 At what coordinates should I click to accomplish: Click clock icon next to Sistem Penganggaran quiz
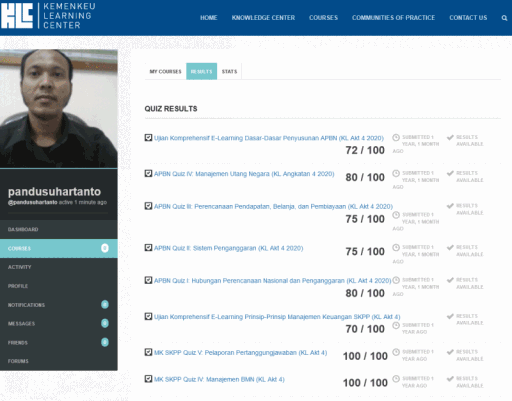click(396, 248)
